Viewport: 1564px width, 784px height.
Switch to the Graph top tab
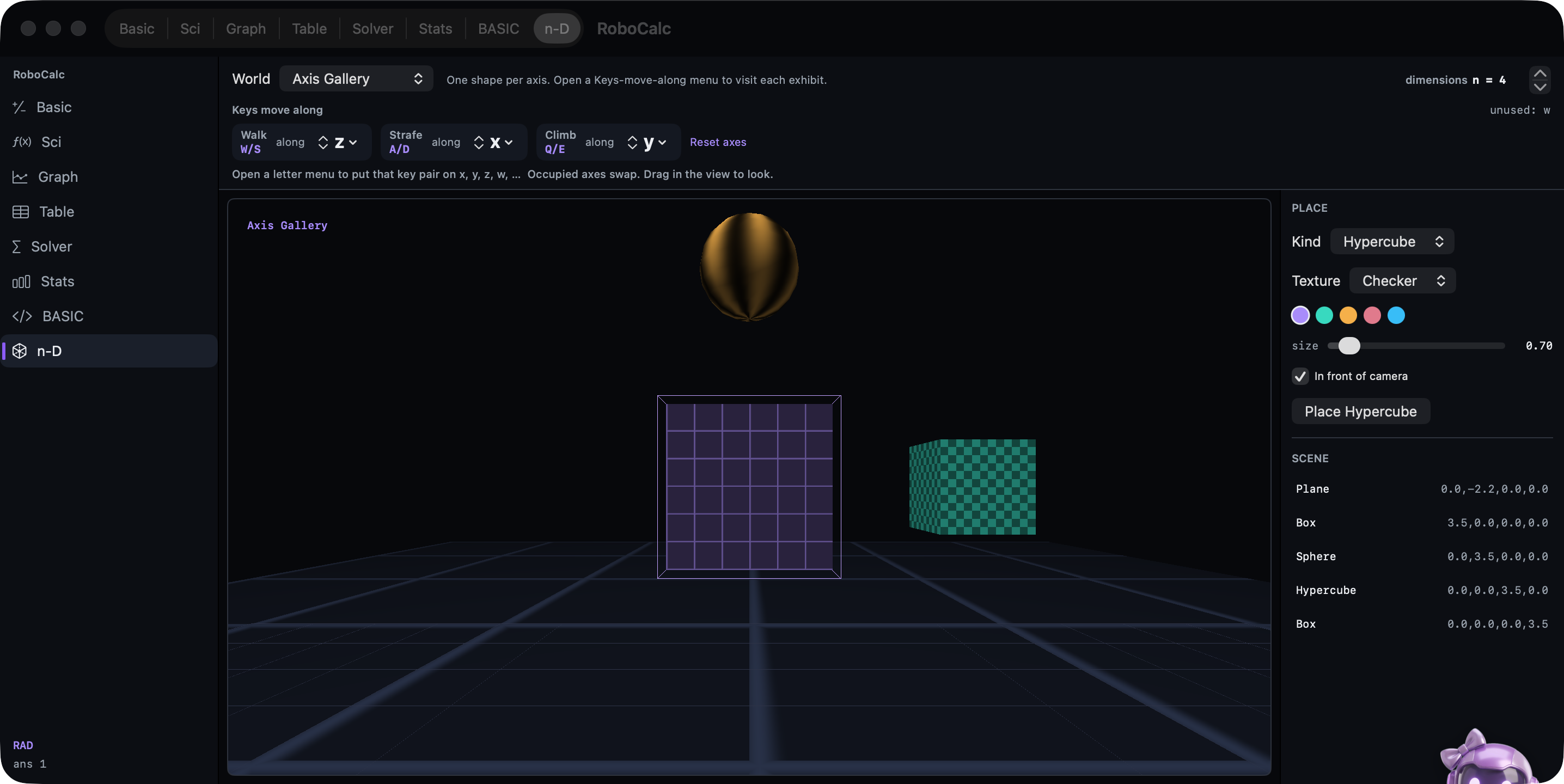246,28
